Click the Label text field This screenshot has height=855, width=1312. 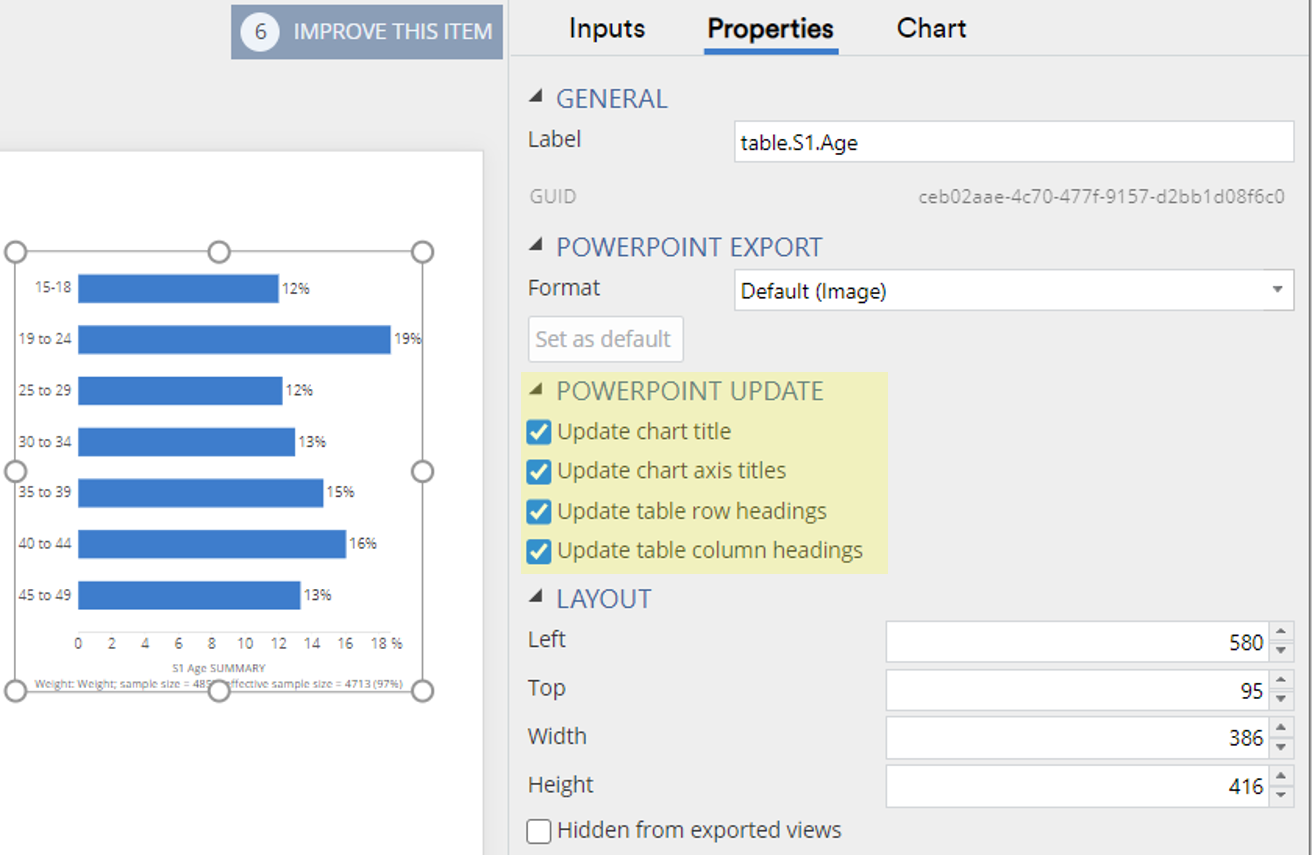pyautogui.click(x=1012, y=143)
